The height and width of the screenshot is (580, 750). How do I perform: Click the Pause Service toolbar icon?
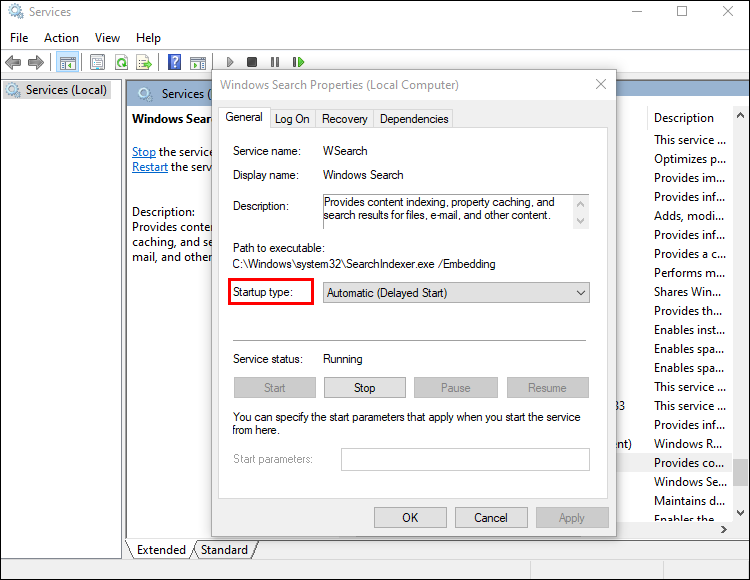point(275,62)
